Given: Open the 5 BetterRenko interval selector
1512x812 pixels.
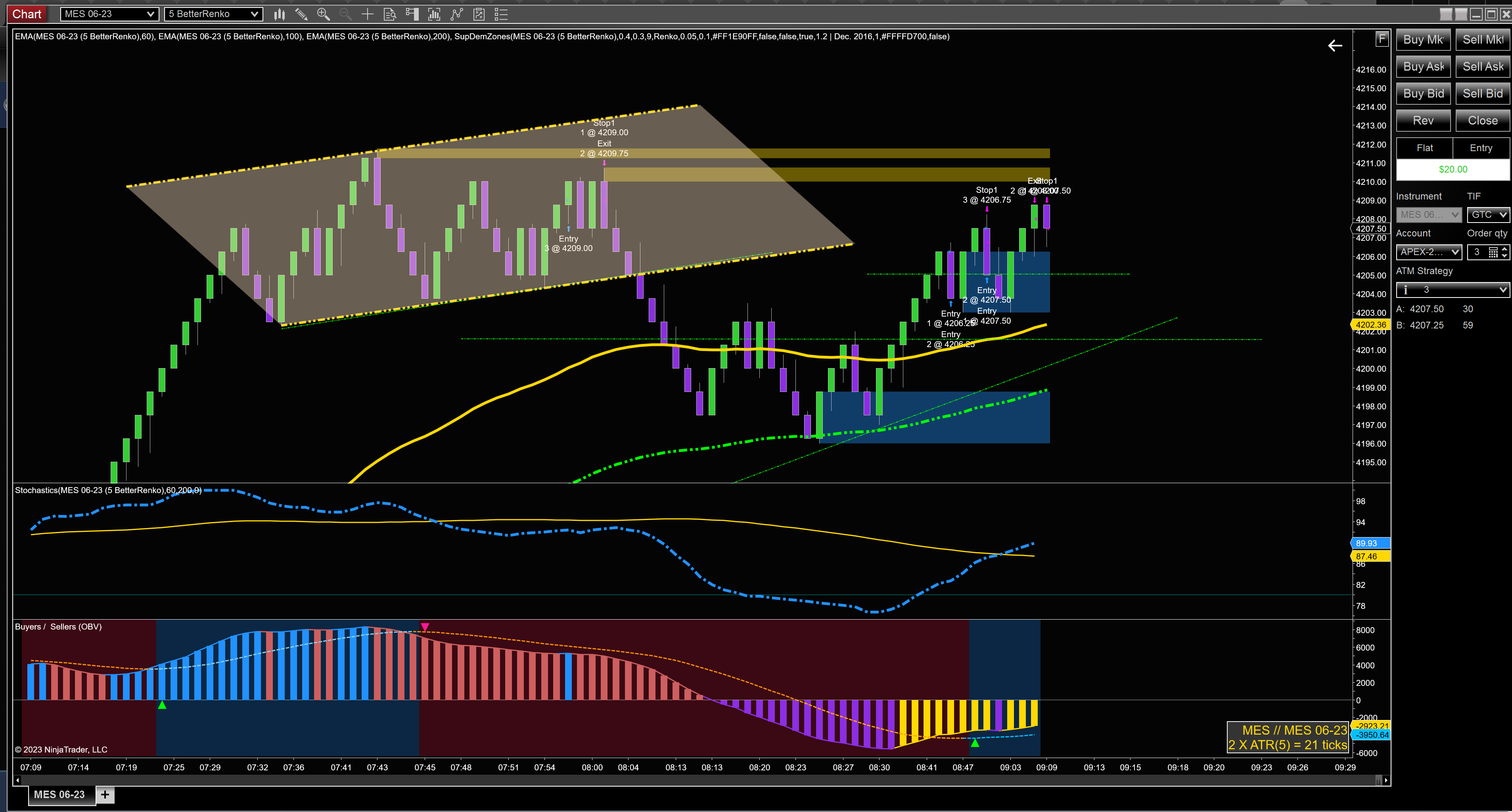Looking at the screenshot, I should pyautogui.click(x=213, y=14).
